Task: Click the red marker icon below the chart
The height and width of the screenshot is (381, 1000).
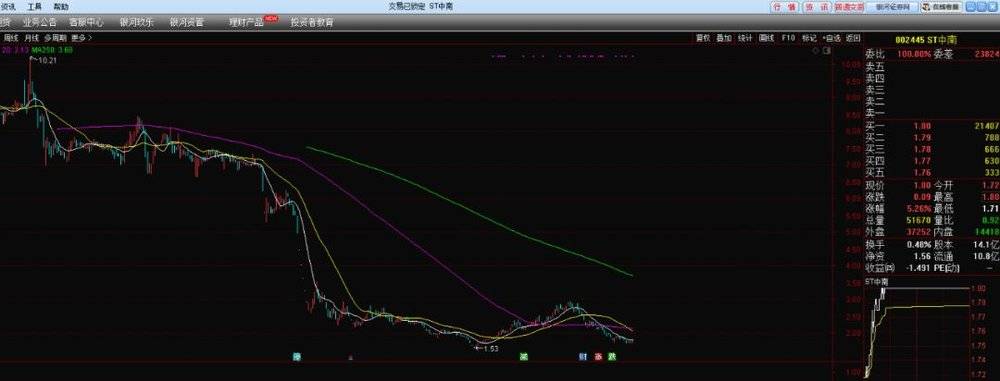Action: coord(598,356)
